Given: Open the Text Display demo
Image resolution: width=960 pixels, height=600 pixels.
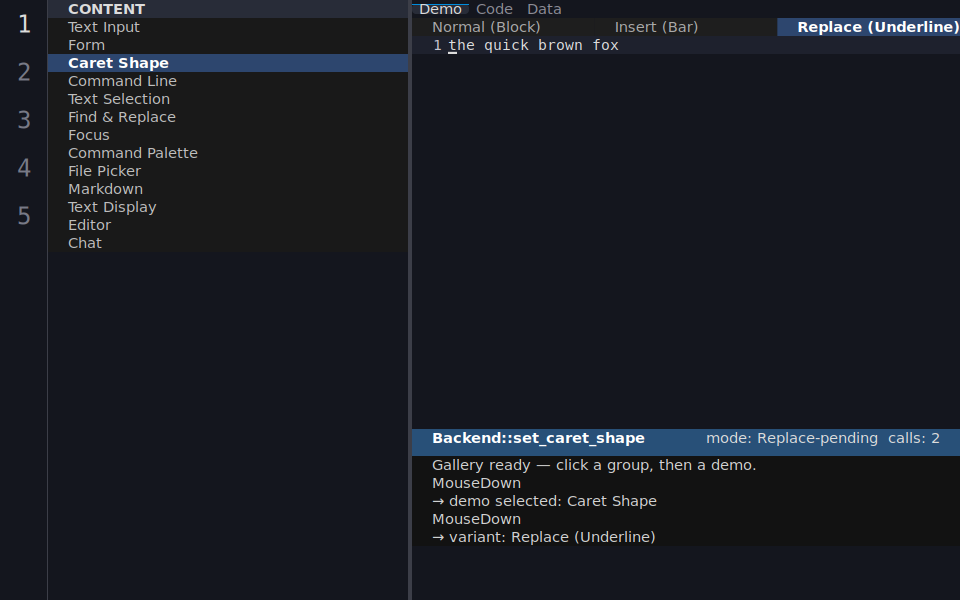Looking at the screenshot, I should (228, 207).
